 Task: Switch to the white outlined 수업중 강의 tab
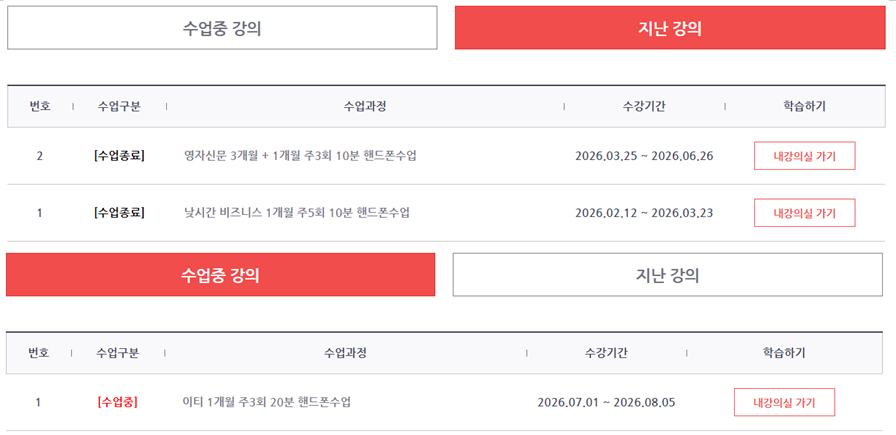222,28
